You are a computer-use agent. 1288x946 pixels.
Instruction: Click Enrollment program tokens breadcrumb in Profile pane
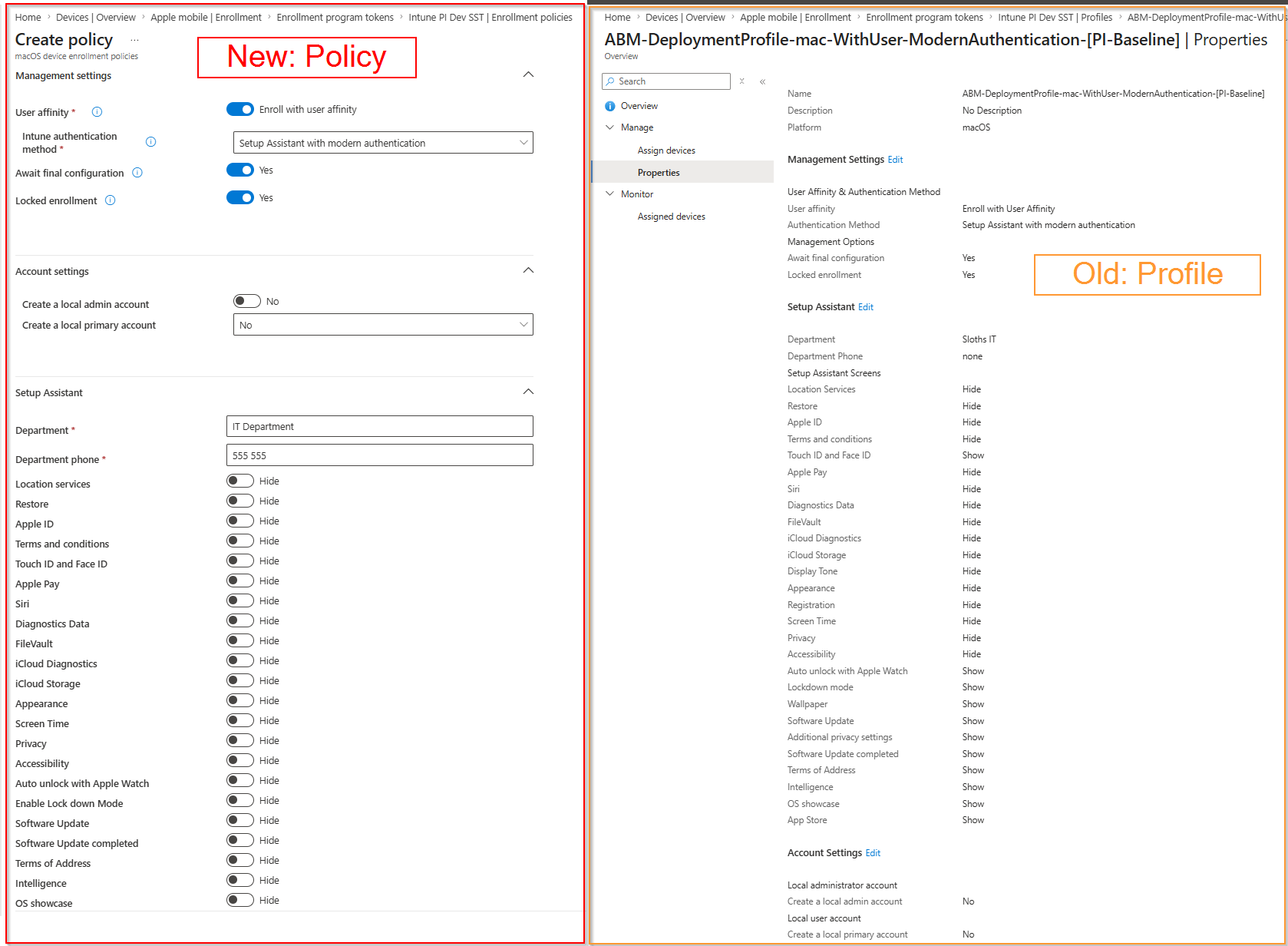click(x=924, y=17)
